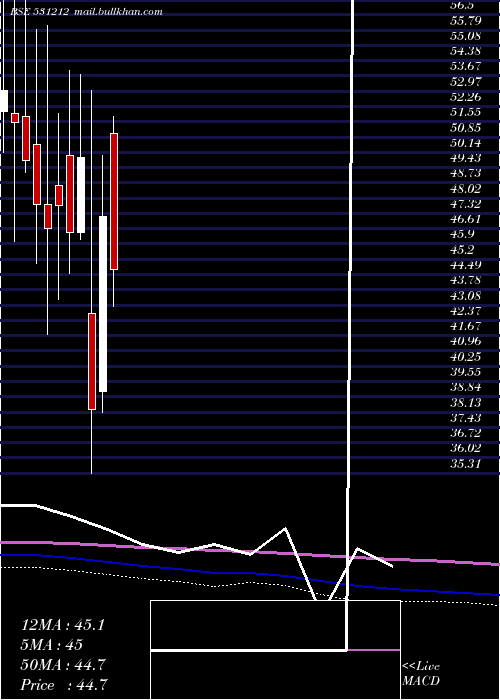Click the 35.31 price axis label
The image size is (500, 700).
click(x=466, y=464)
